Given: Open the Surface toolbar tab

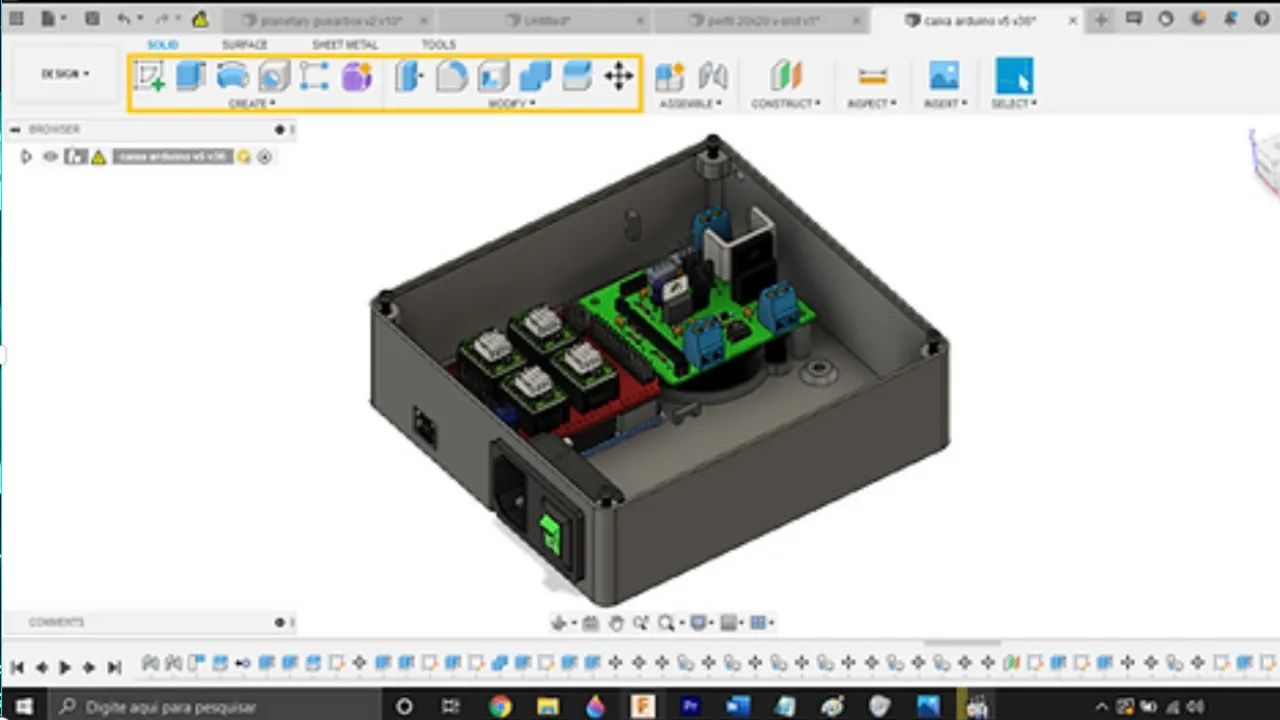Looking at the screenshot, I should [x=244, y=45].
